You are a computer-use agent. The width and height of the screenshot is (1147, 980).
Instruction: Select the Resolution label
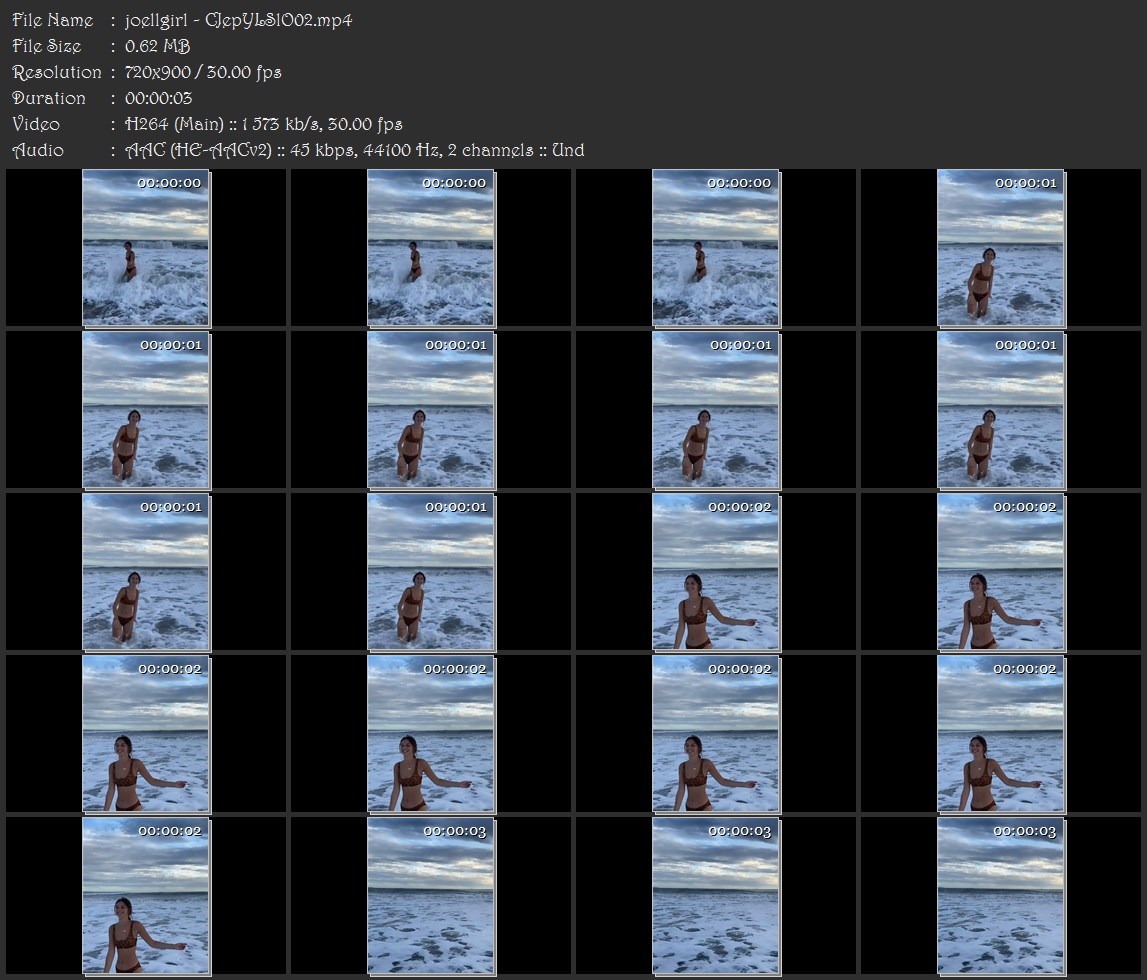point(57,72)
